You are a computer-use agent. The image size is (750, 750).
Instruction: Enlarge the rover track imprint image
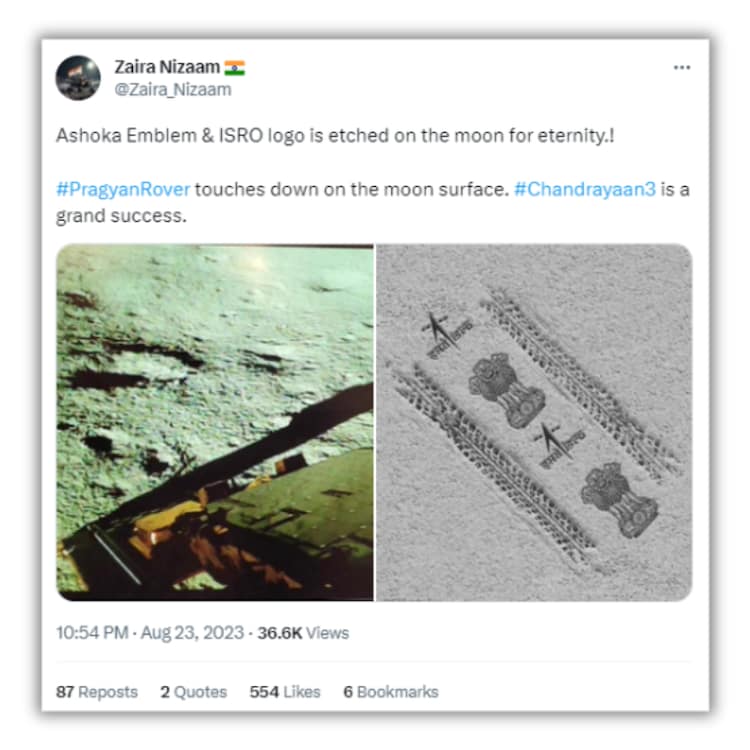click(534, 422)
